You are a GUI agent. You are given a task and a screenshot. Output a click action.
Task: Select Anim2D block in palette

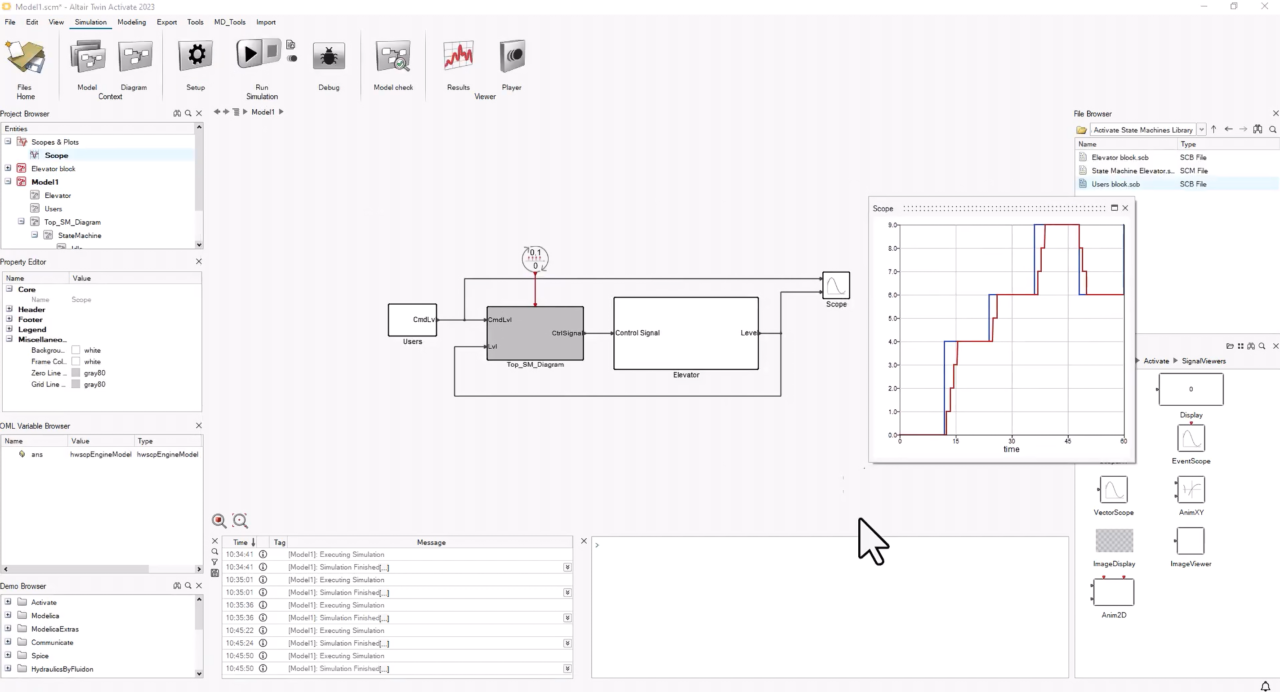(1113, 592)
